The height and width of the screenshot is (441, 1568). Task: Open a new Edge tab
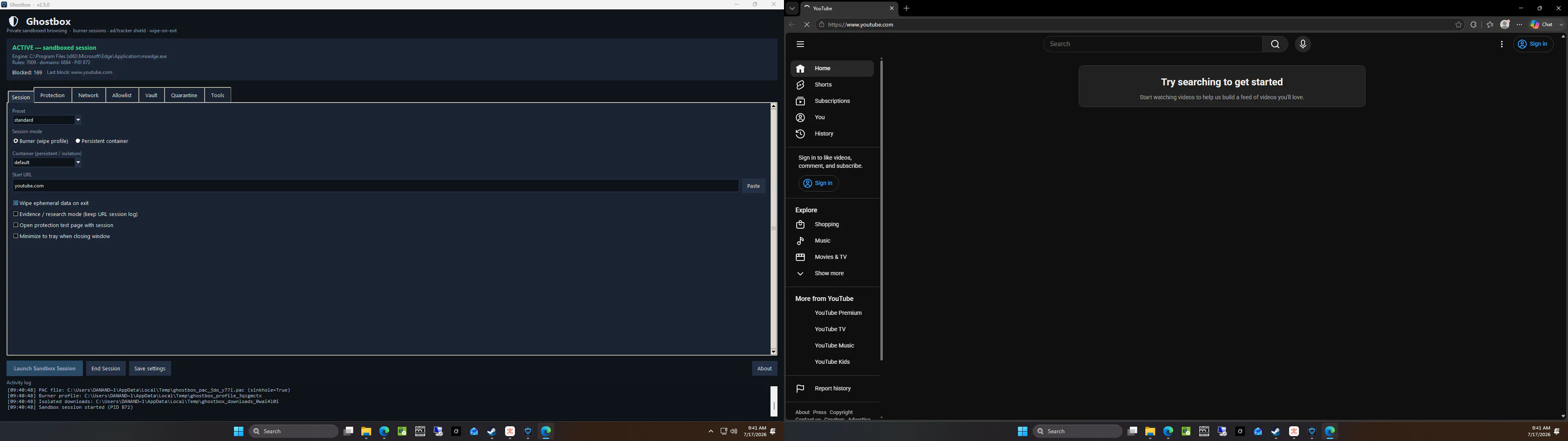(x=906, y=9)
